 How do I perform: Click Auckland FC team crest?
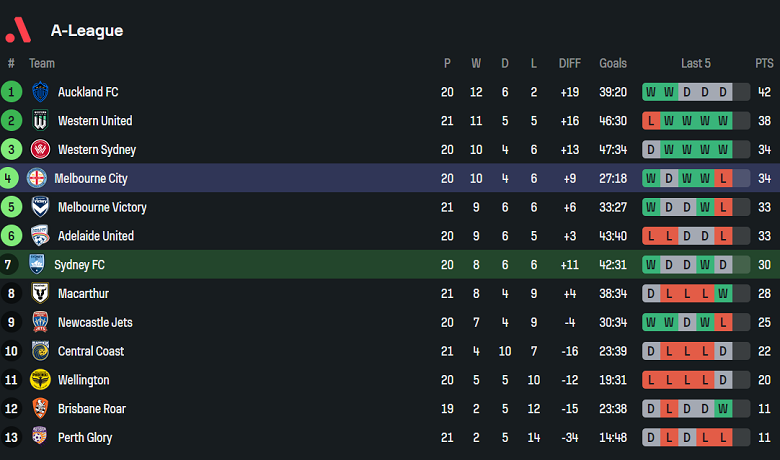click(x=40, y=92)
